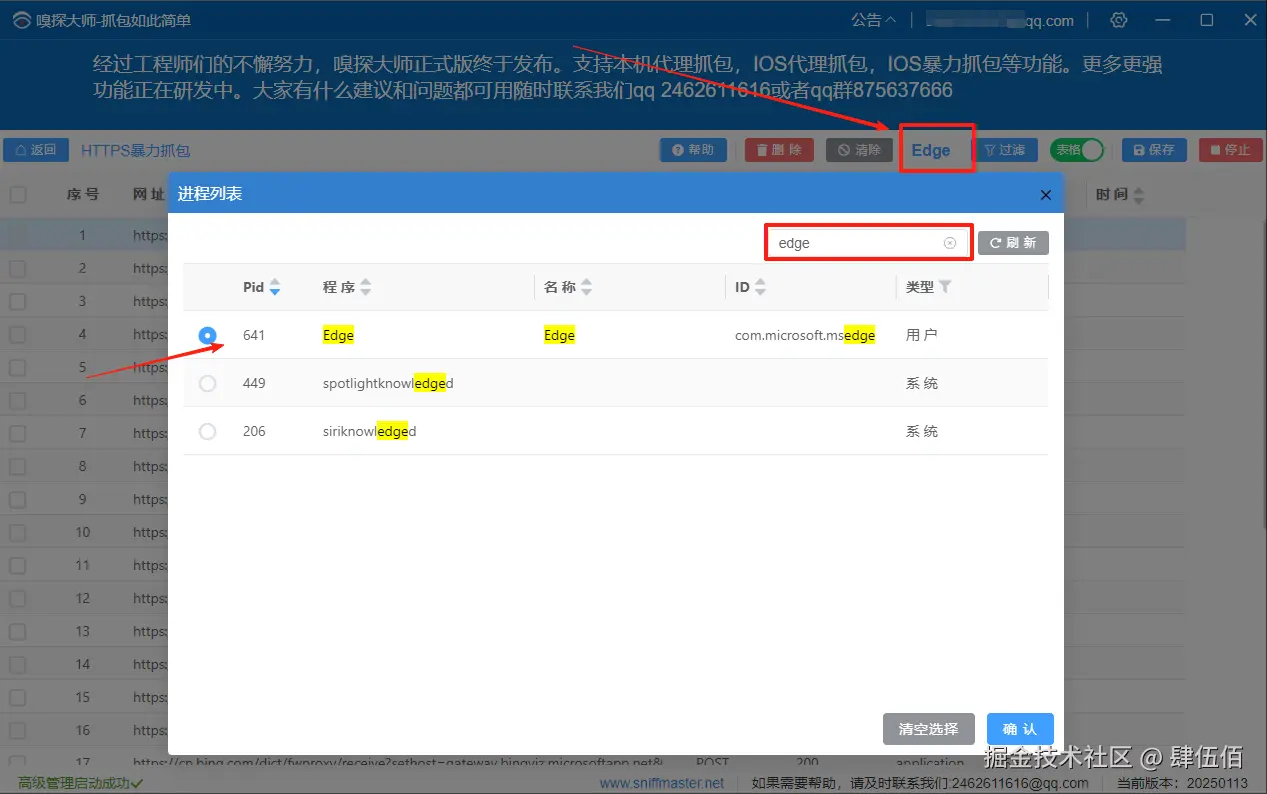Viewport: 1267px width, 794px height.
Task: Open the 类型 column filter icon
Action: (945, 287)
